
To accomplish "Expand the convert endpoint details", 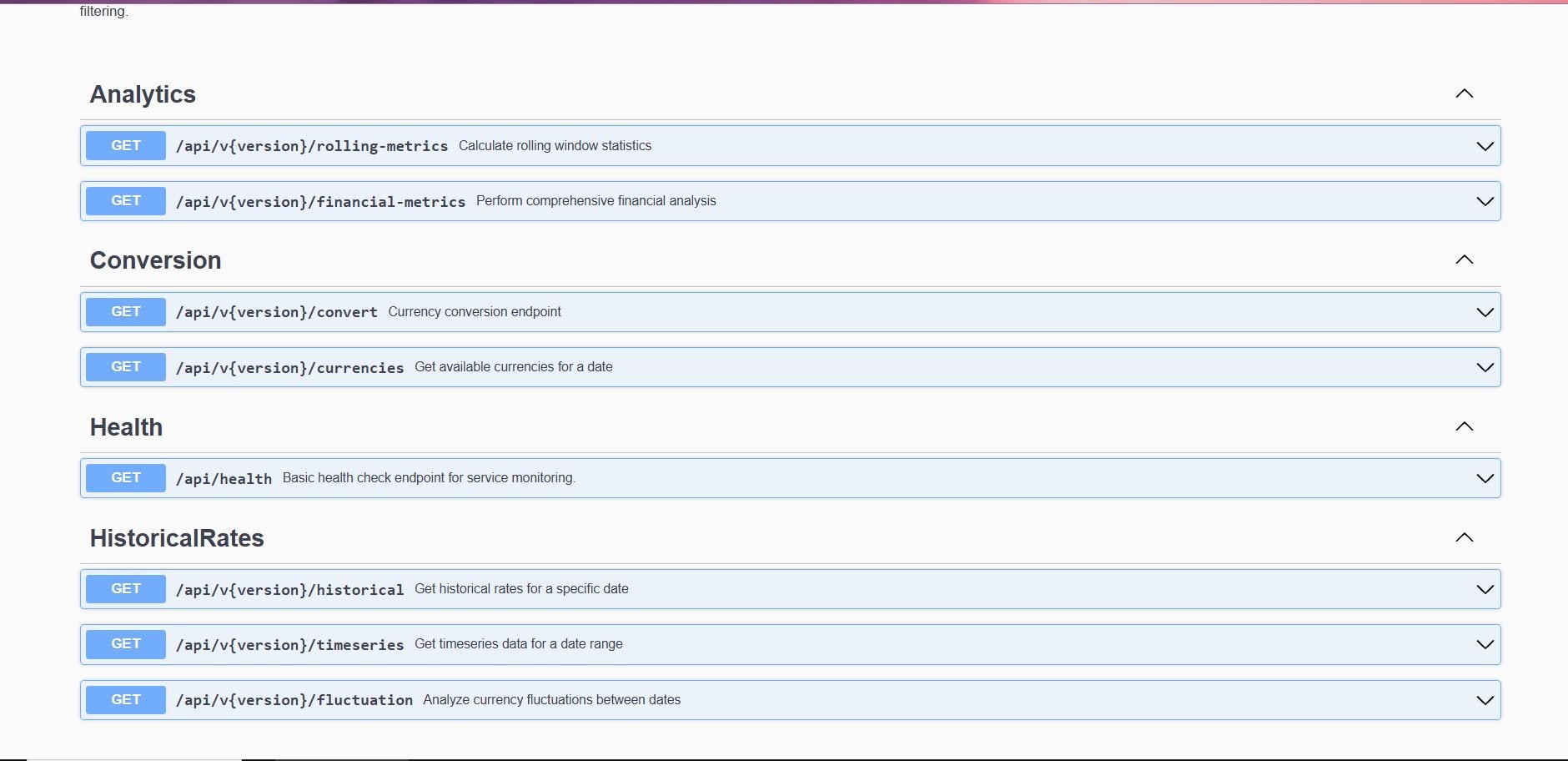I will 1484,312.
